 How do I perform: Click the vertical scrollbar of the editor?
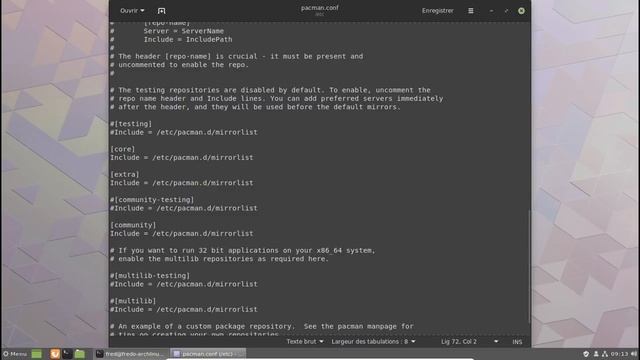point(529,266)
